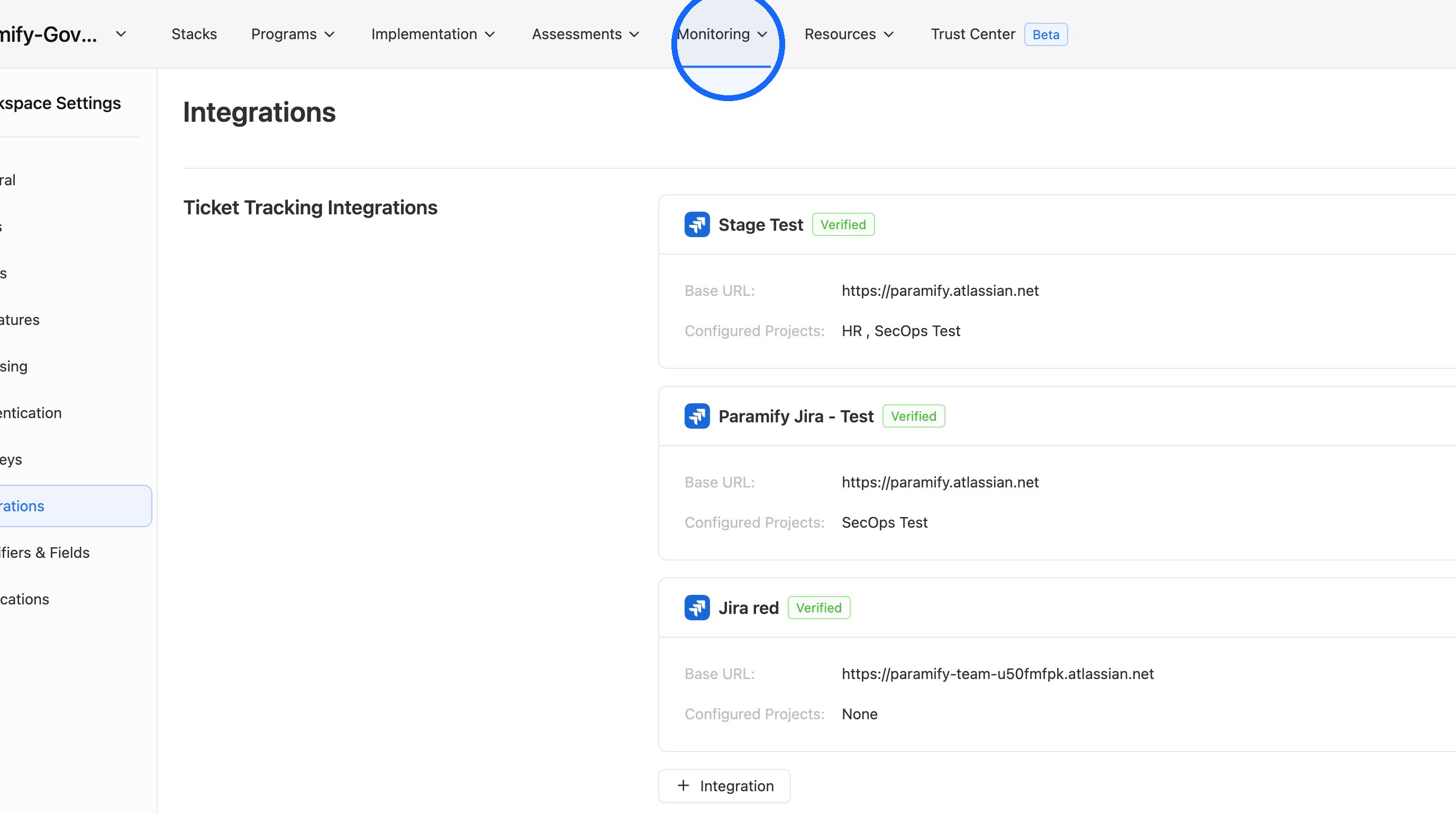1456x814 pixels.
Task: Click 'HR , SecOps Test' configured projects value
Action: tap(901, 331)
